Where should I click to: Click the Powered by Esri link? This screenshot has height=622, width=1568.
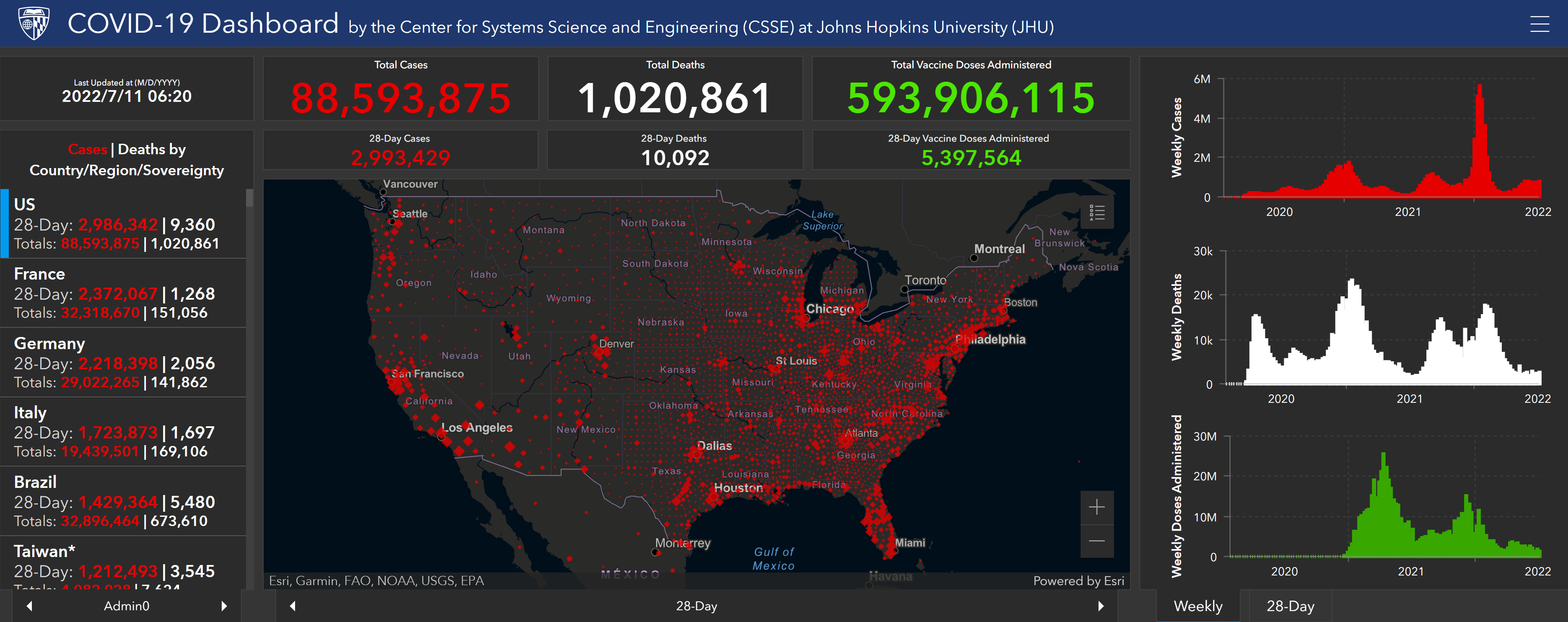point(1078,581)
